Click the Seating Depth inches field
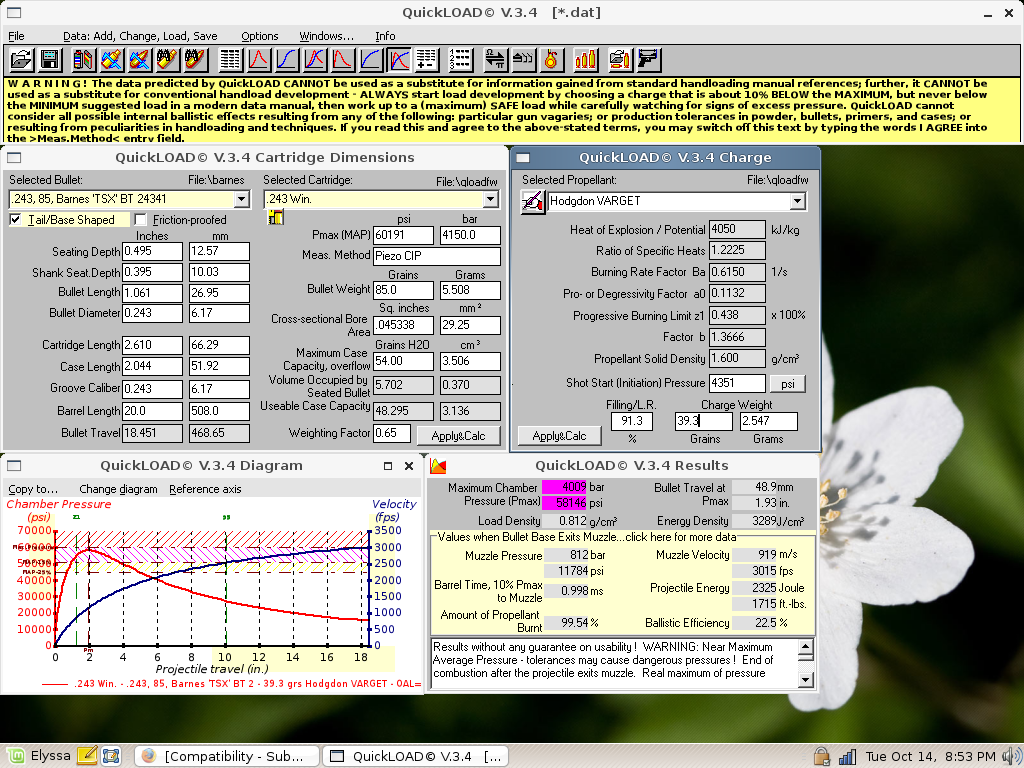Image resolution: width=1024 pixels, height=768 pixels. (152, 251)
